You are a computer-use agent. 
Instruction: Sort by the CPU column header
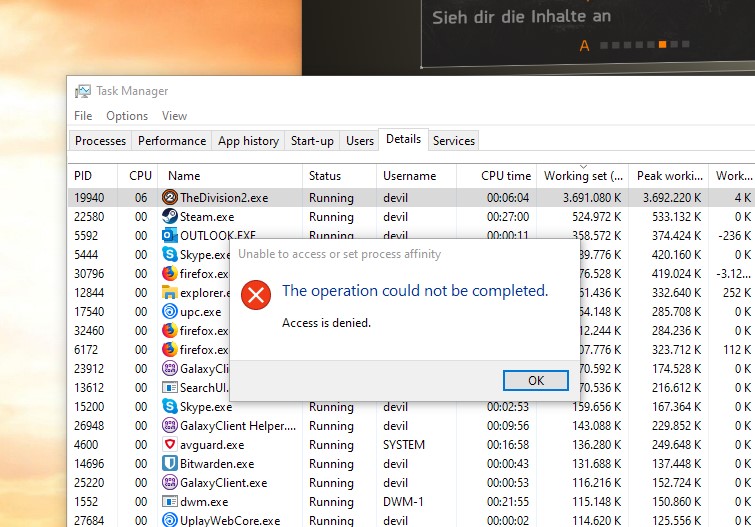tap(138, 176)
